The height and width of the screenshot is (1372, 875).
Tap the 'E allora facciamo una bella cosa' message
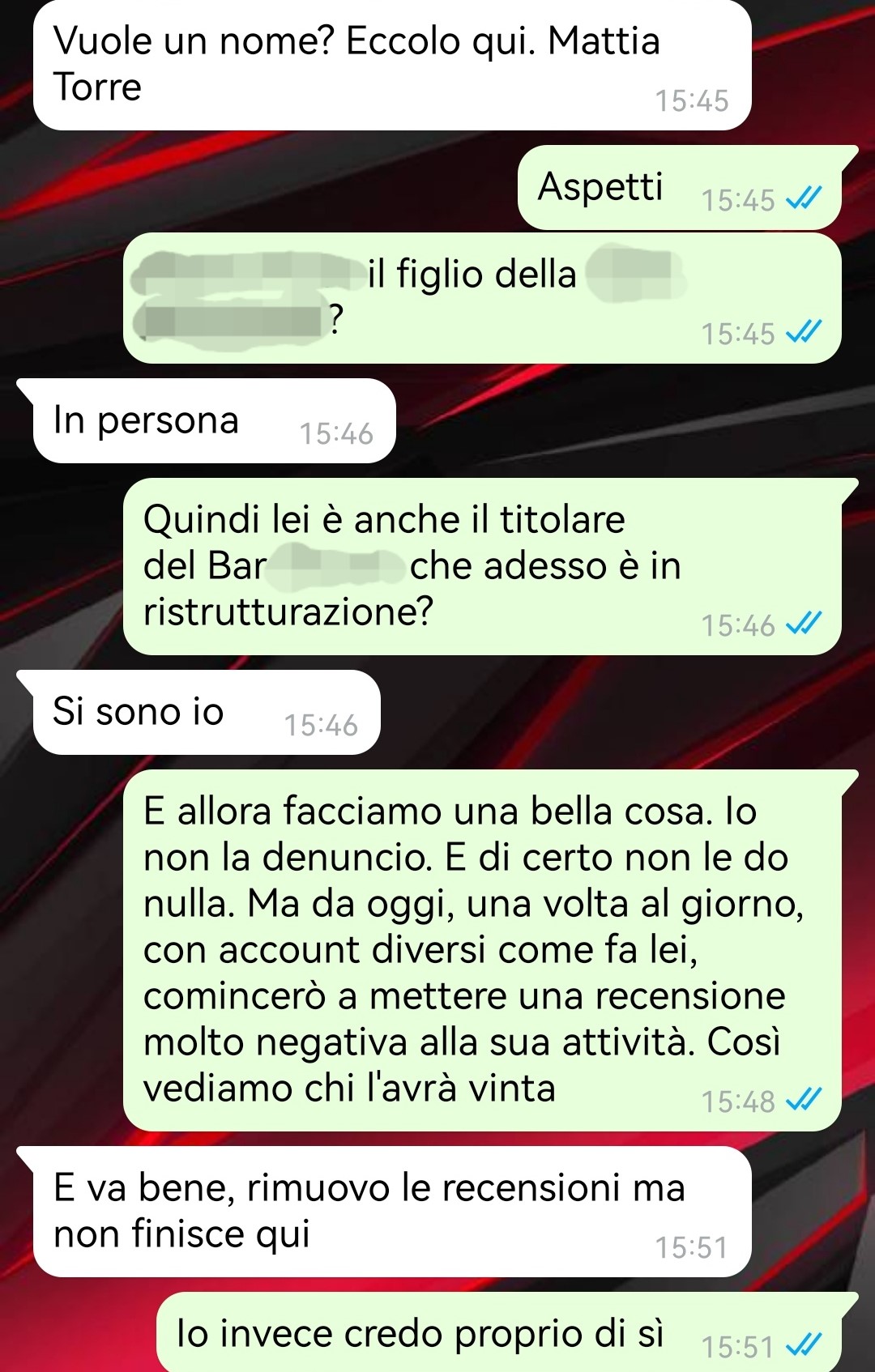point(482,950)
